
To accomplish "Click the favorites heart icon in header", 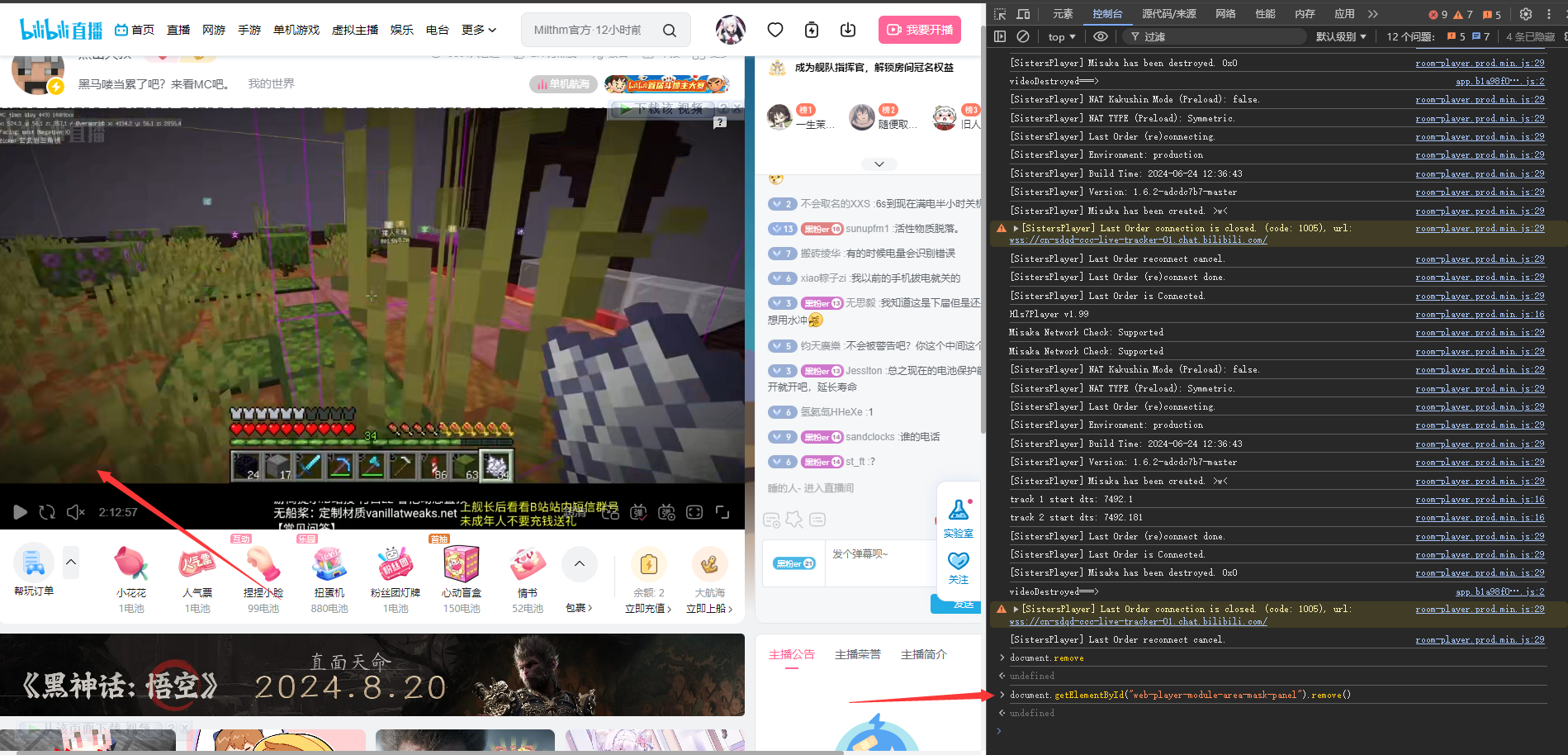I will pyautogui.click(x=775, y=30).
